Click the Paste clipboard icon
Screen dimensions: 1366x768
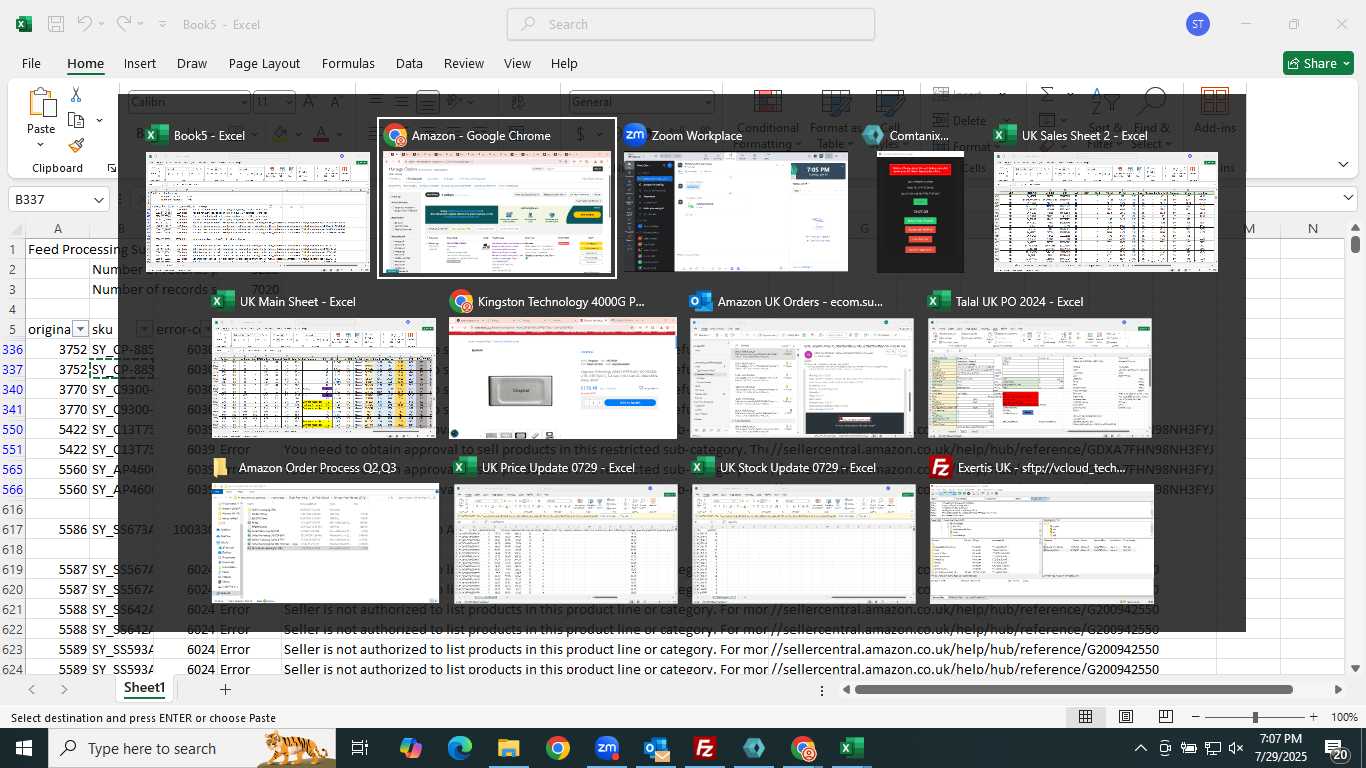coord(41,104)
